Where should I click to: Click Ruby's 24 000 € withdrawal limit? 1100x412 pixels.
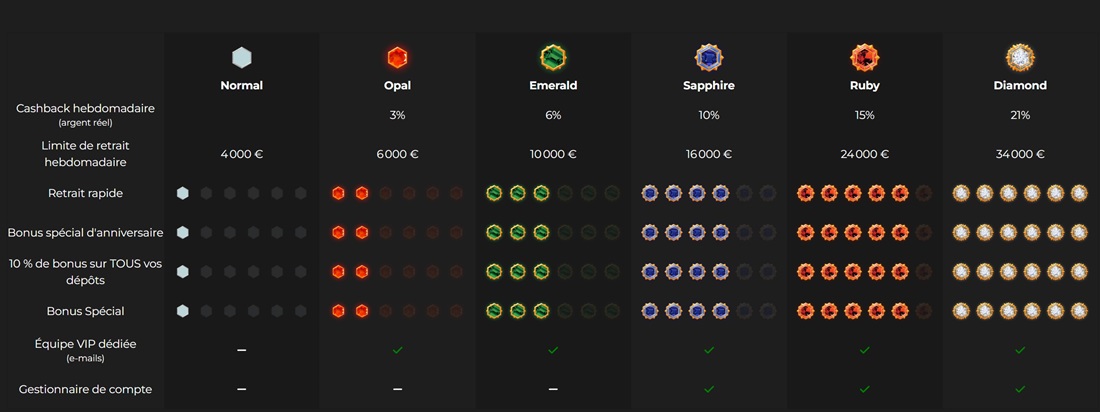864,154
